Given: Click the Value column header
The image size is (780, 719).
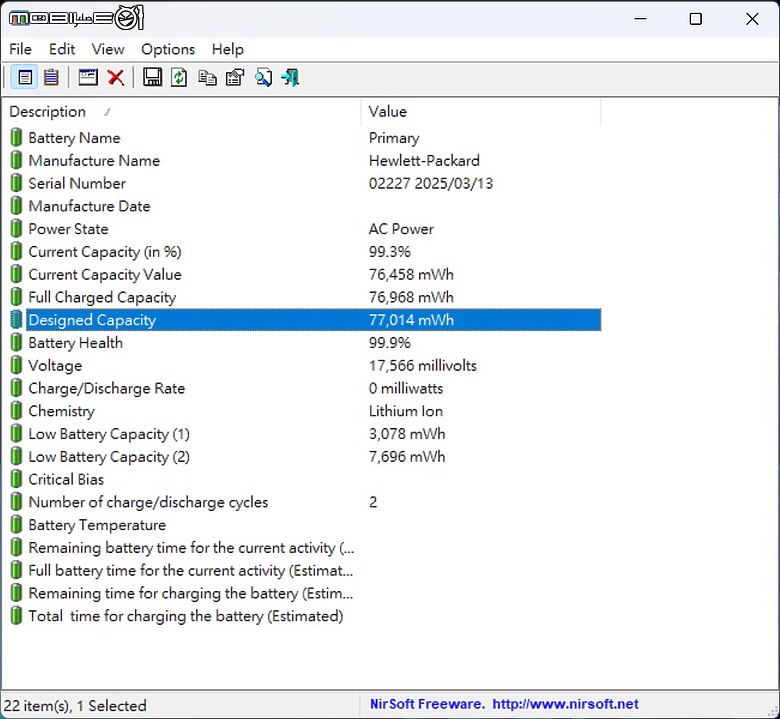Looking at the screenshot, I should [x=388, y=112].
